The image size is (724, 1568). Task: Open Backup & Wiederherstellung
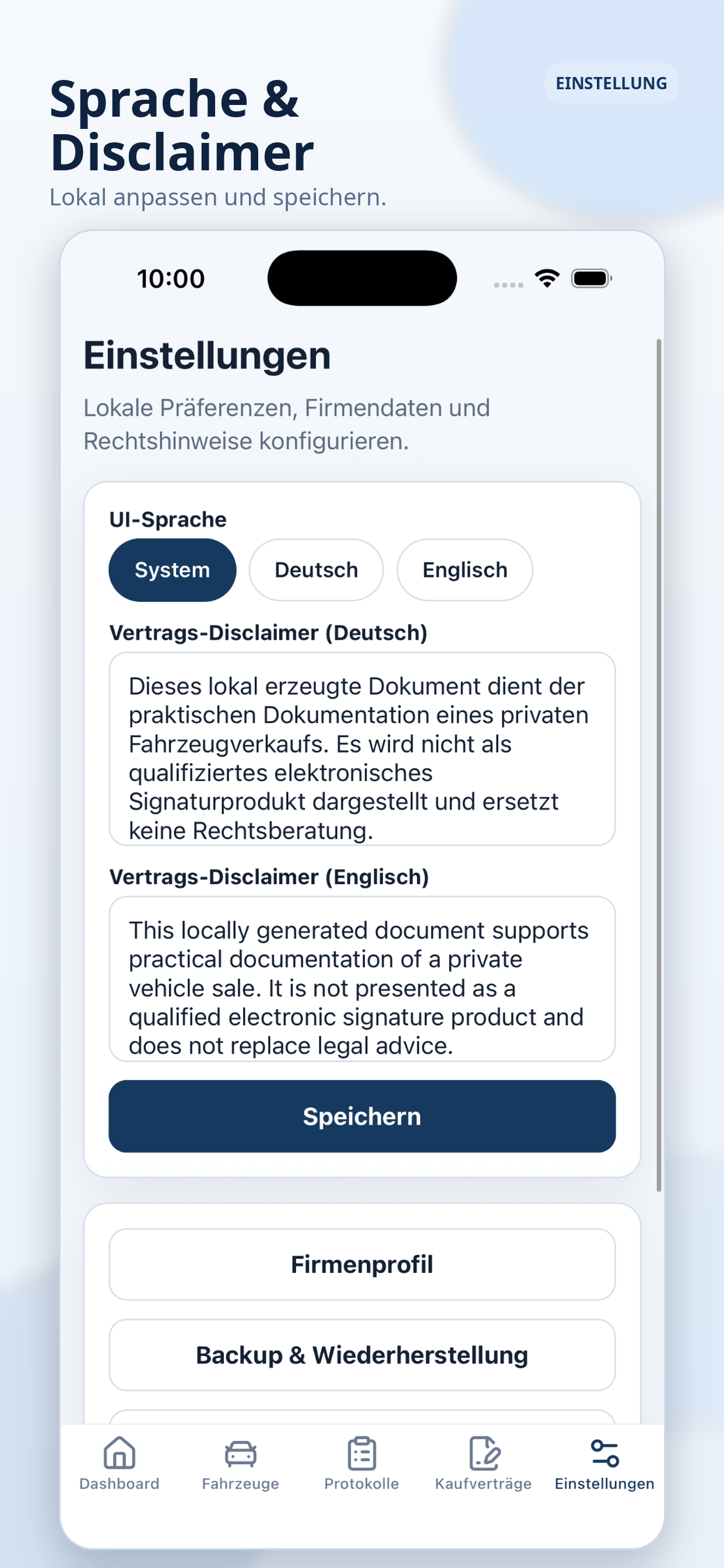[x=362, y=1355]
